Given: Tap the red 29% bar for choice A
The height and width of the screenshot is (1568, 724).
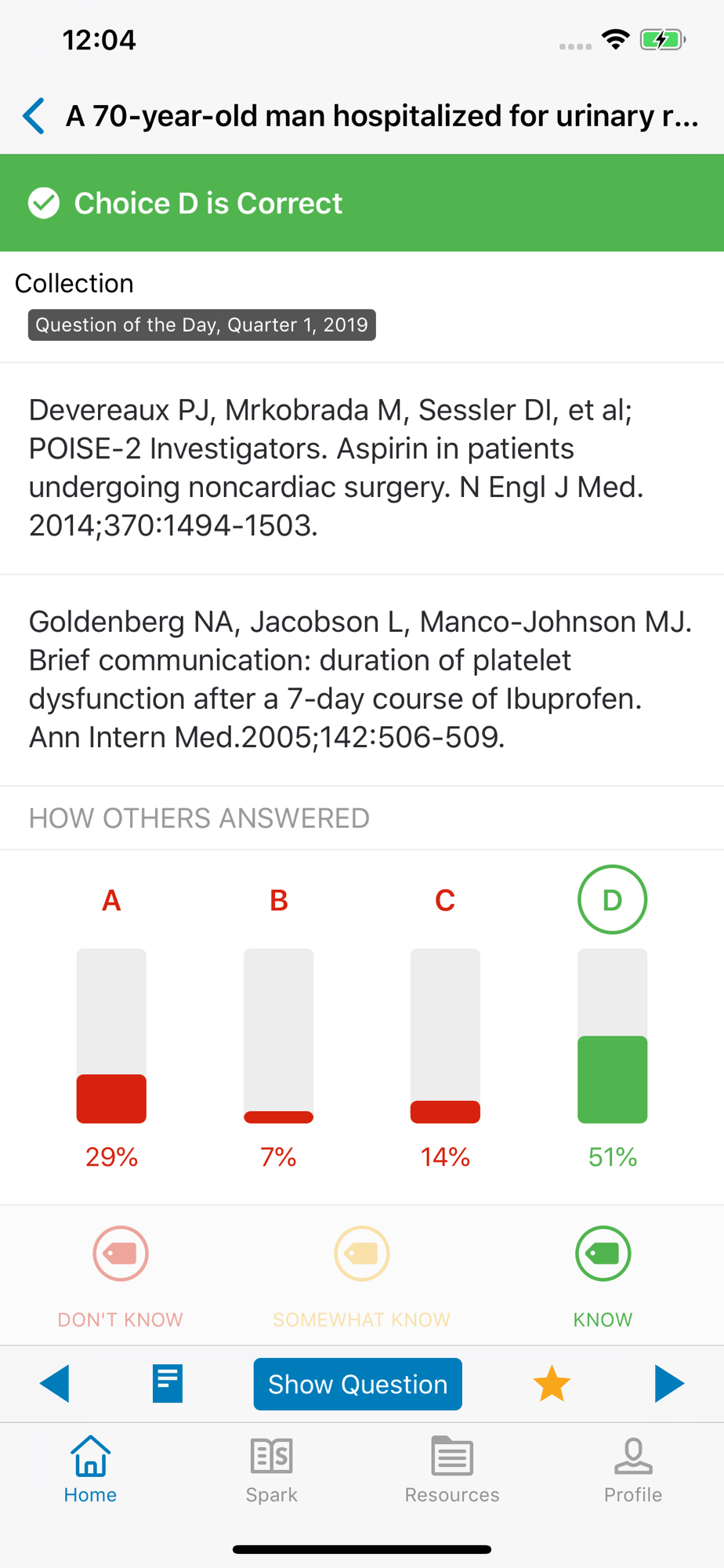Looking at the screenshot, I should 111,1098.
